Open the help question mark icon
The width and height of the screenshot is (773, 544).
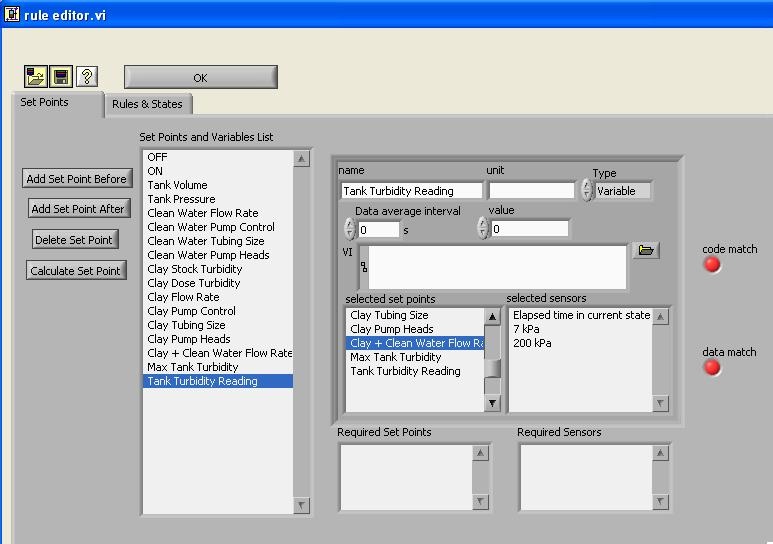(87, 76)
